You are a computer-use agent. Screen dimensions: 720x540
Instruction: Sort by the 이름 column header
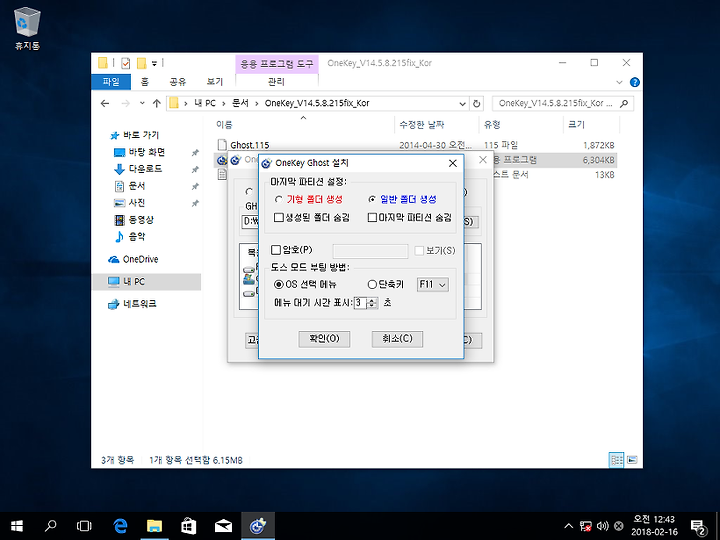click(224, 124)
